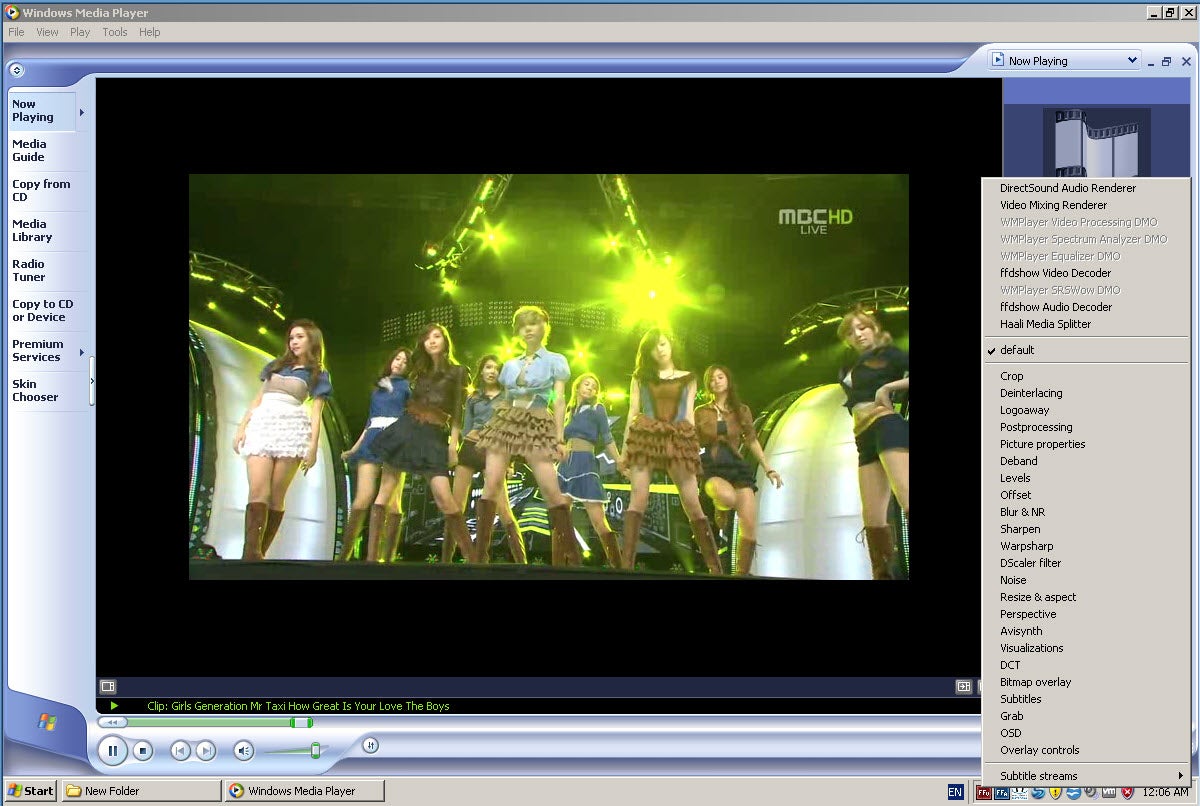Open the Play menu
This screenshot has width=1200, height=806.
[80, 32]
